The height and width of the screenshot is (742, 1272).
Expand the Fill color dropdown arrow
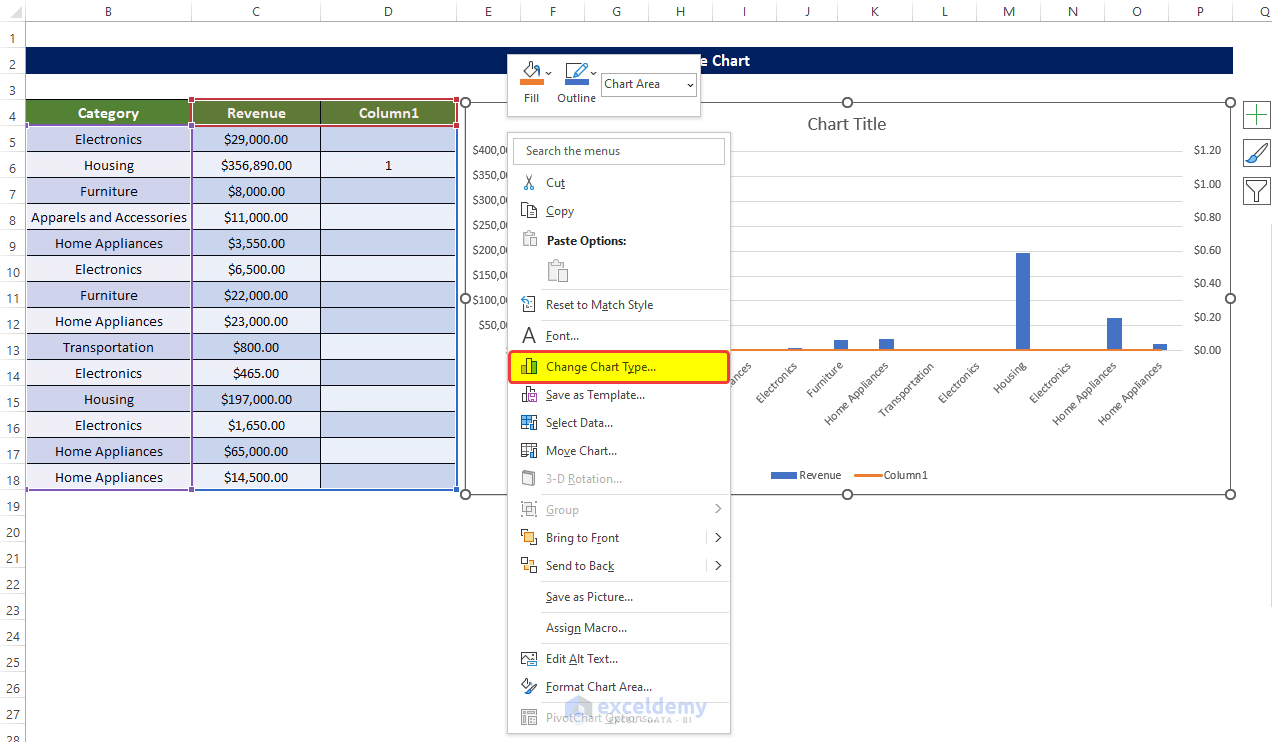pyautogui.click(x=548, y=73)
